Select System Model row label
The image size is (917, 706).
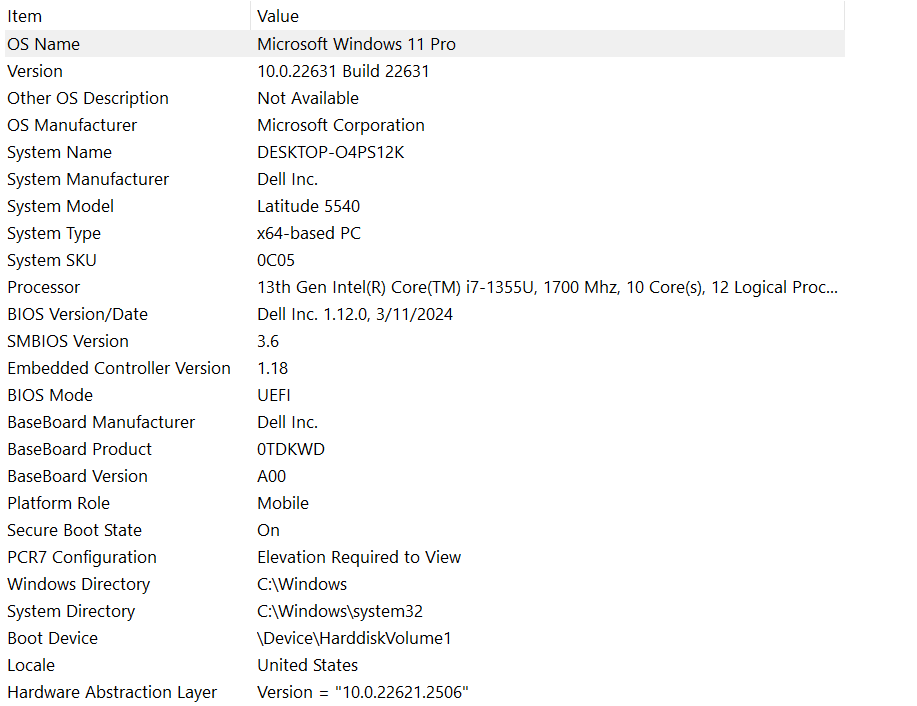tap(60, 206)
